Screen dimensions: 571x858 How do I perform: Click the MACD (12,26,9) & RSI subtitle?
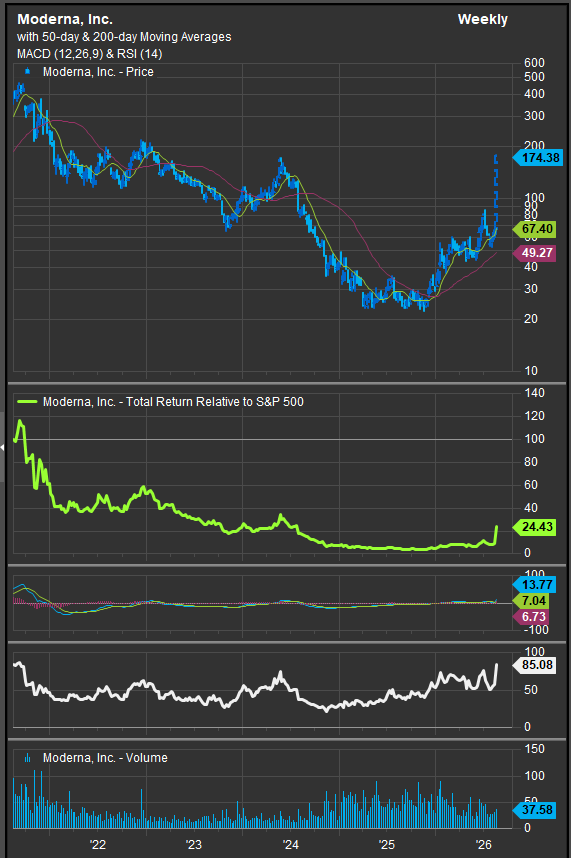click(90, 54)
